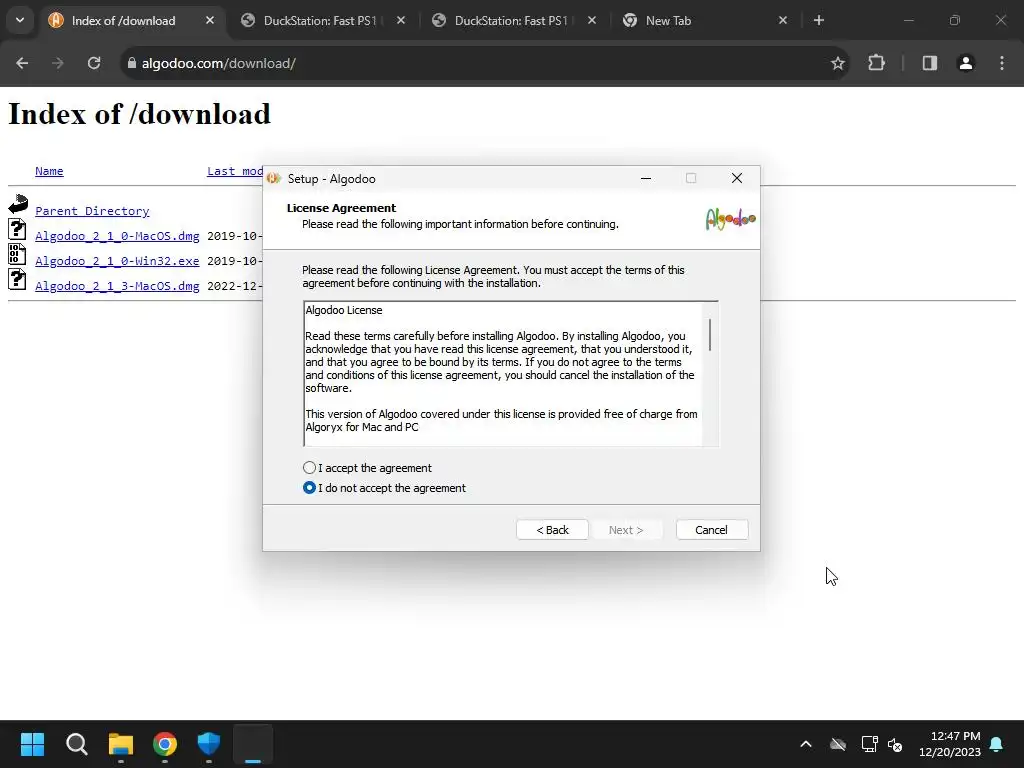Viewport: 1024px width, 768px height.
Task: Close the first DuckStation tab
Action: point(401,20)
